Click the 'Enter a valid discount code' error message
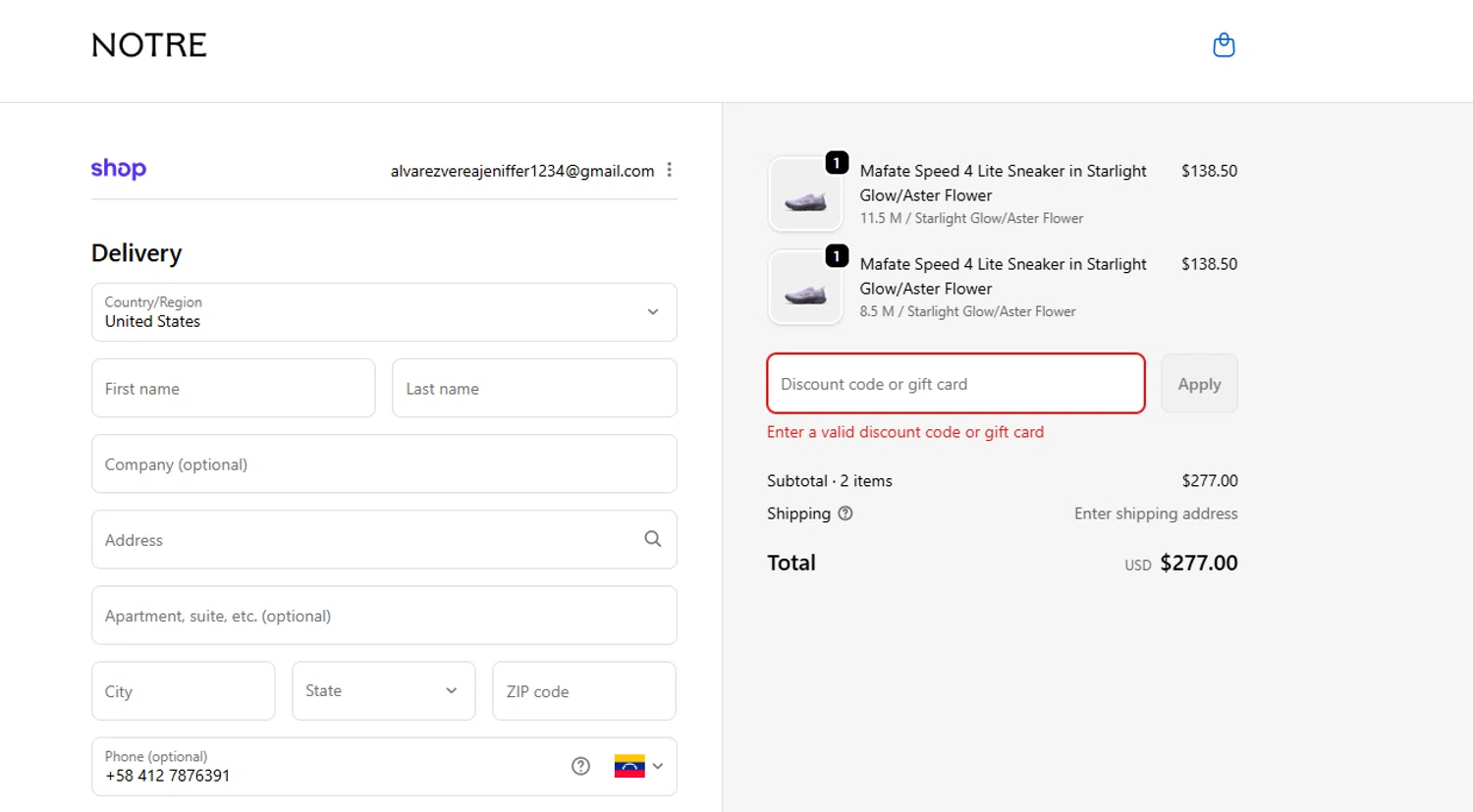The width and height of the screenshot is (1473, 812). point(905,432)
